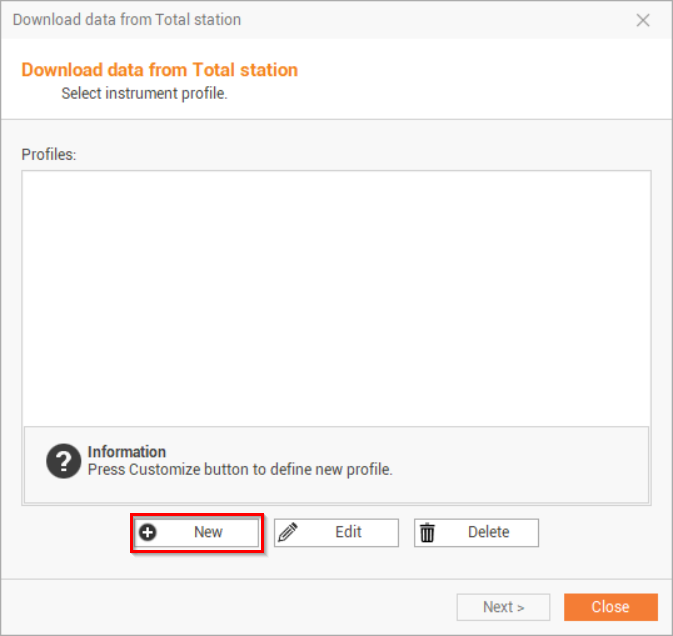Click the pencil icon on Edit button
The width and height of the screenshot is (673, 636).
tap(288, 532)
